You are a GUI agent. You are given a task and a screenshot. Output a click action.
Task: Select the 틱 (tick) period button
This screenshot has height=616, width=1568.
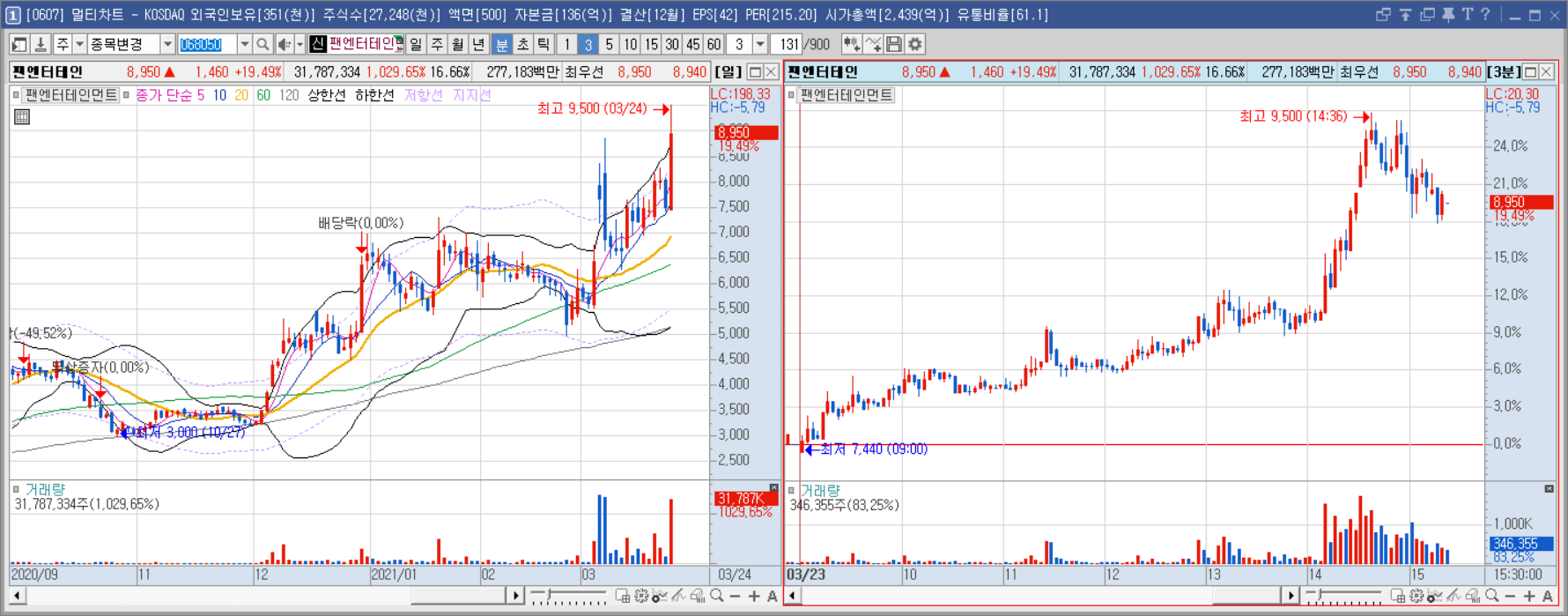coord(544,44)
